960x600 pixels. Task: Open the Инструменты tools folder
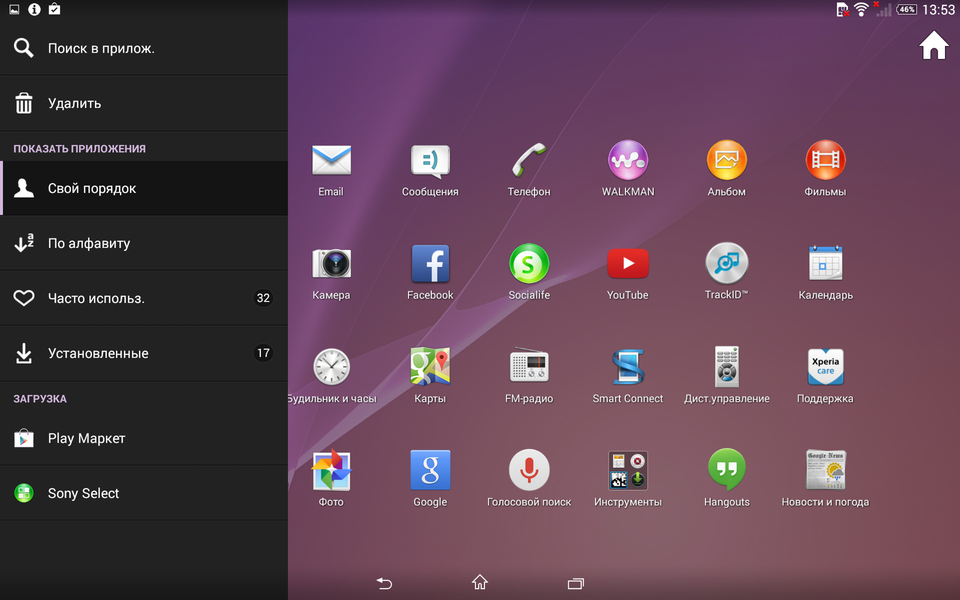coord(628,470)
